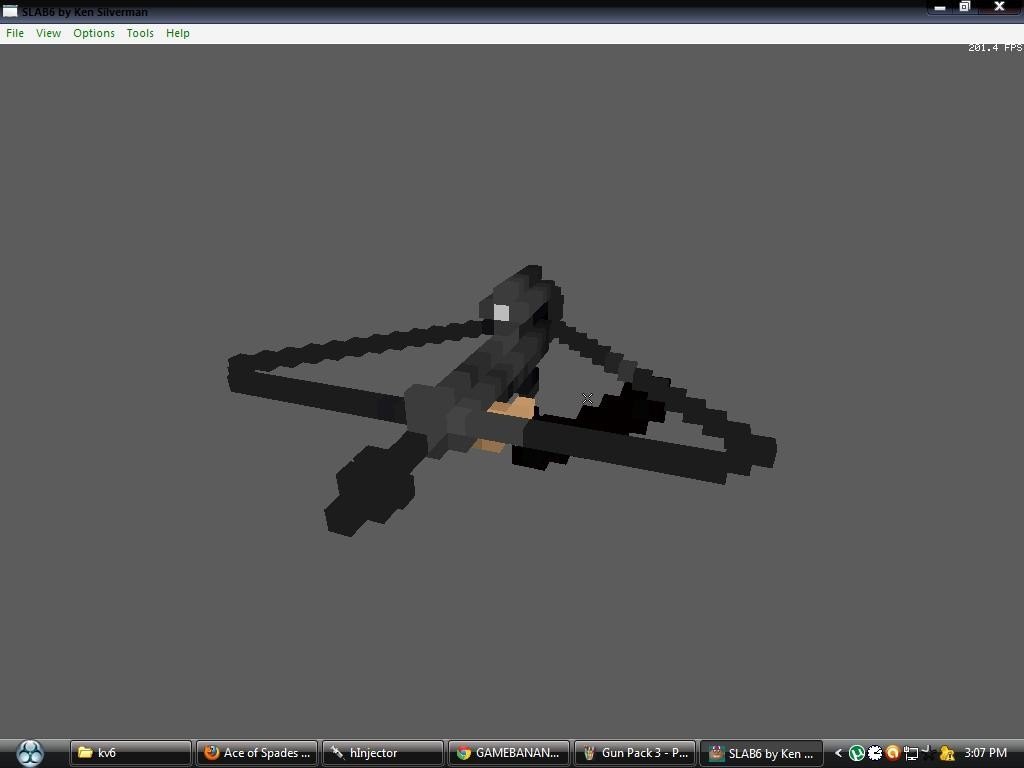Image resolution: width=1024 pixels, height=768 pixels.
Task: Click the white voxel on the crossbow
Action: (501, 313)
